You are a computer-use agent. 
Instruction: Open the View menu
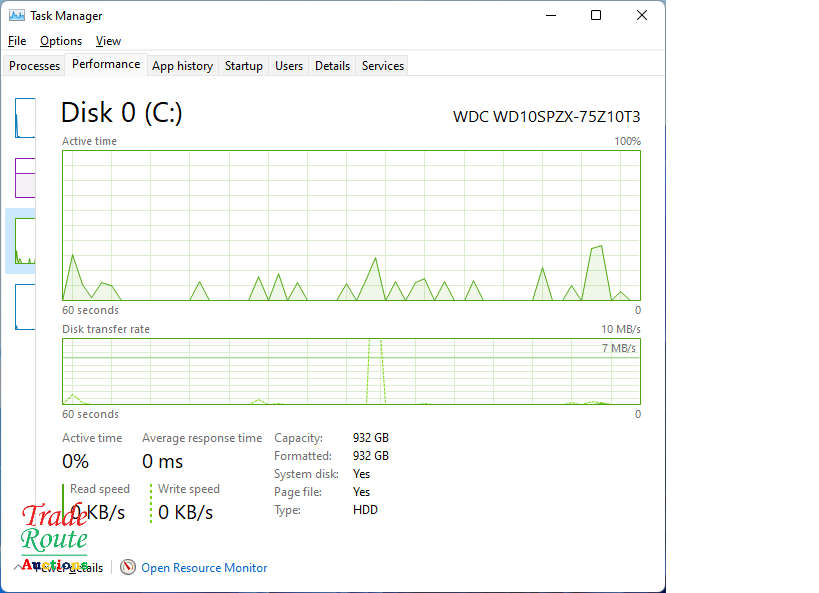[x=108, y=41]
